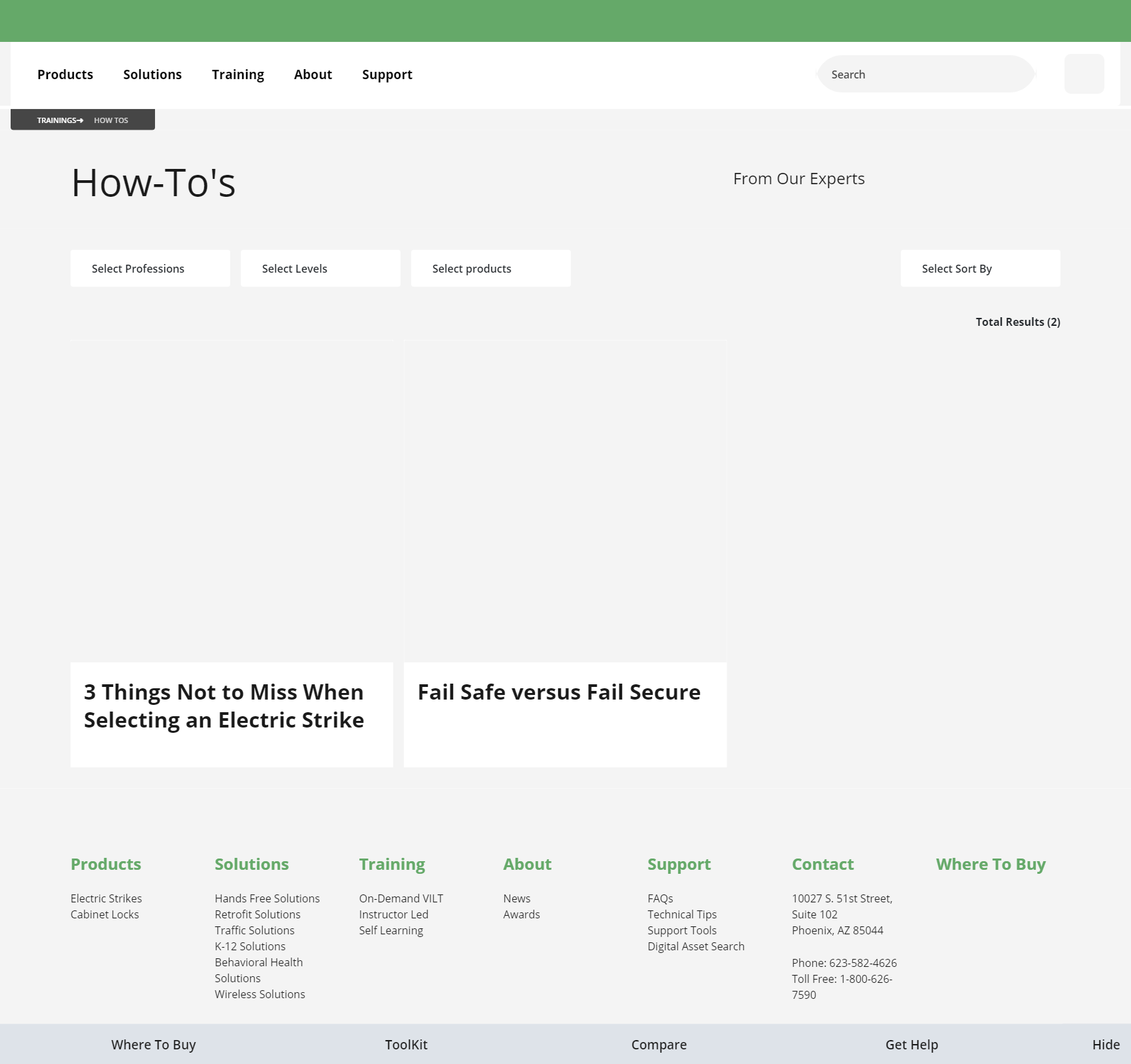Open the Training navigation menu
Screen dimensions: 1131x1064
(238, 74)
